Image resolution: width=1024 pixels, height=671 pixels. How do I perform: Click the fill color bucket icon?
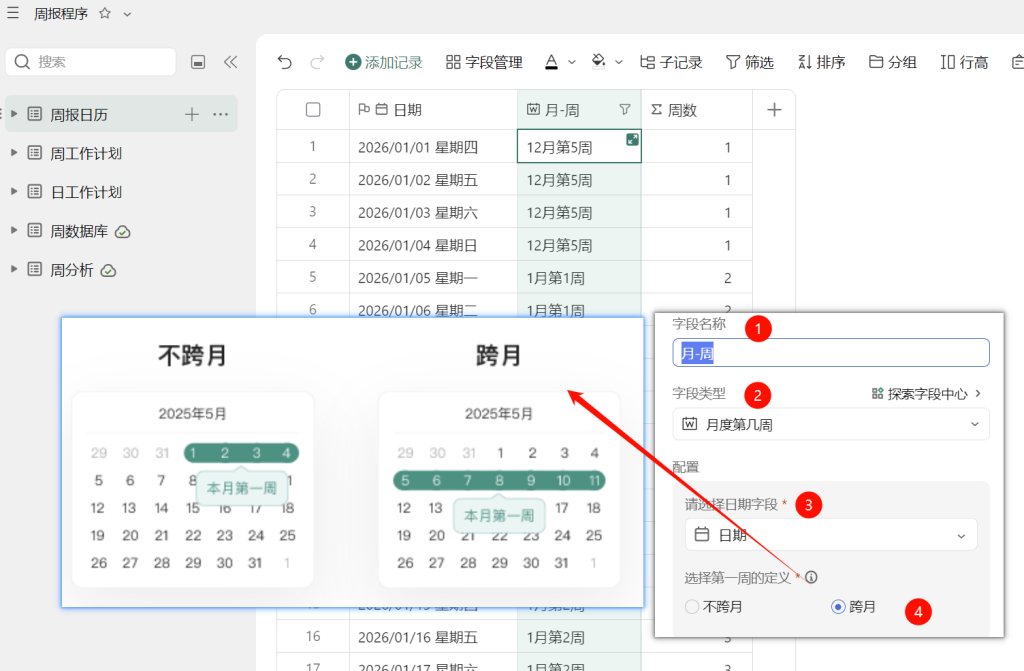point(598,62)
